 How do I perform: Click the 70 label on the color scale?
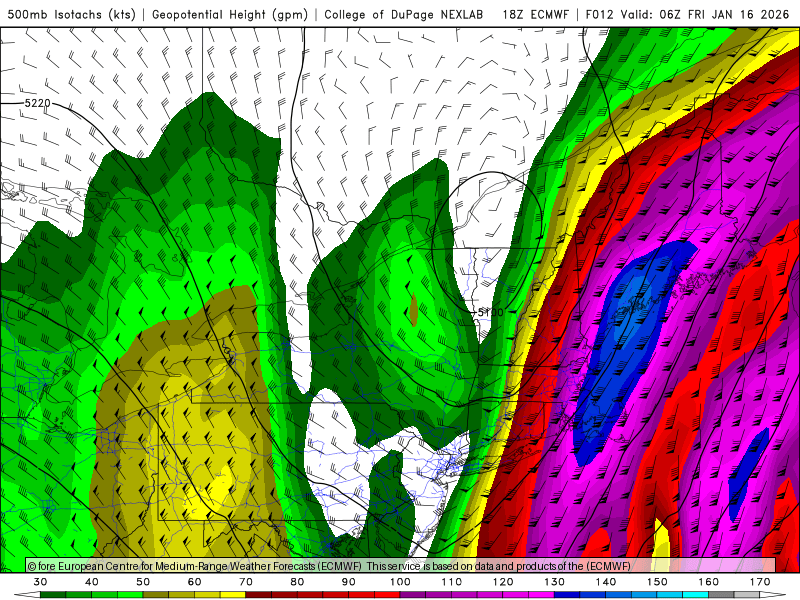[x=246, y=582]
